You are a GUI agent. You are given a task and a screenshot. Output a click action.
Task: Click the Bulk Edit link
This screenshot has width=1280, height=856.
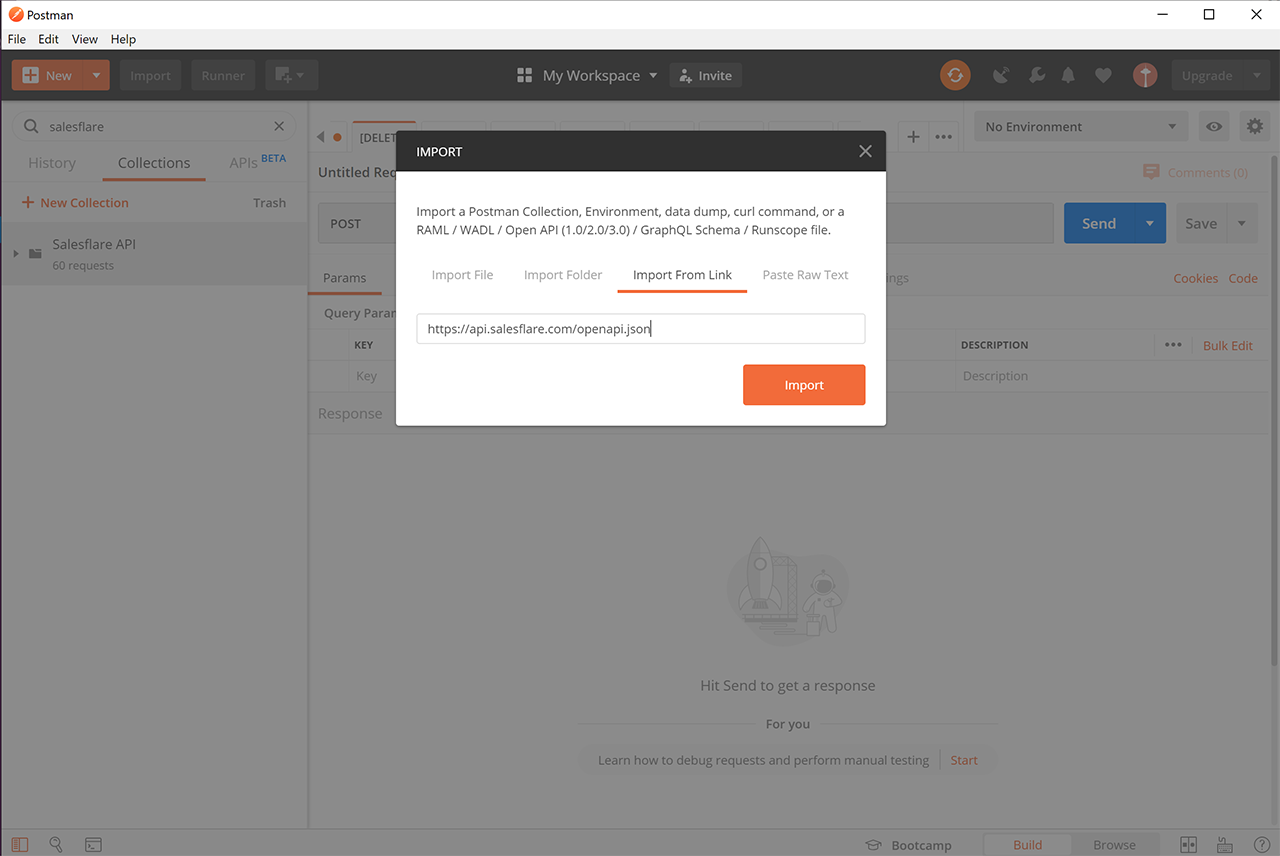pyautogui.click(x=1228, y=345)
